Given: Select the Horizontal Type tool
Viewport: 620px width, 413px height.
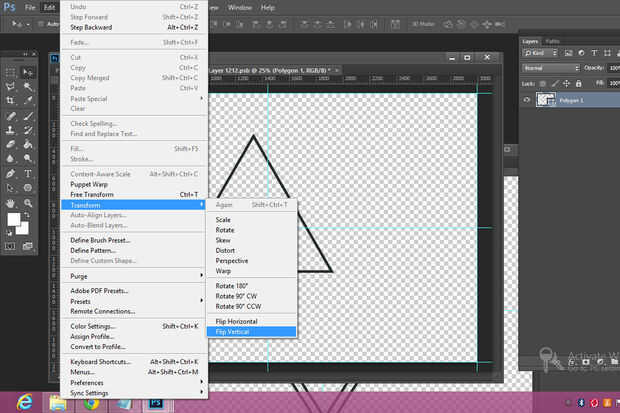Looking at the screenshot, I should [x=28, y=173].
